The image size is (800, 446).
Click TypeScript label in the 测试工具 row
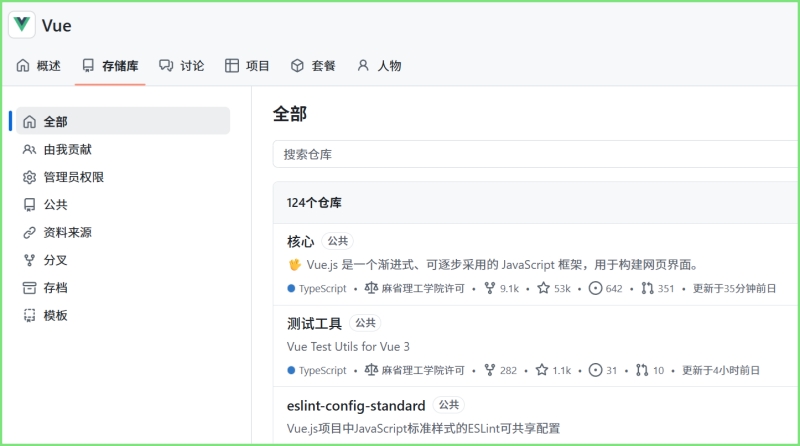click(322, 370)
